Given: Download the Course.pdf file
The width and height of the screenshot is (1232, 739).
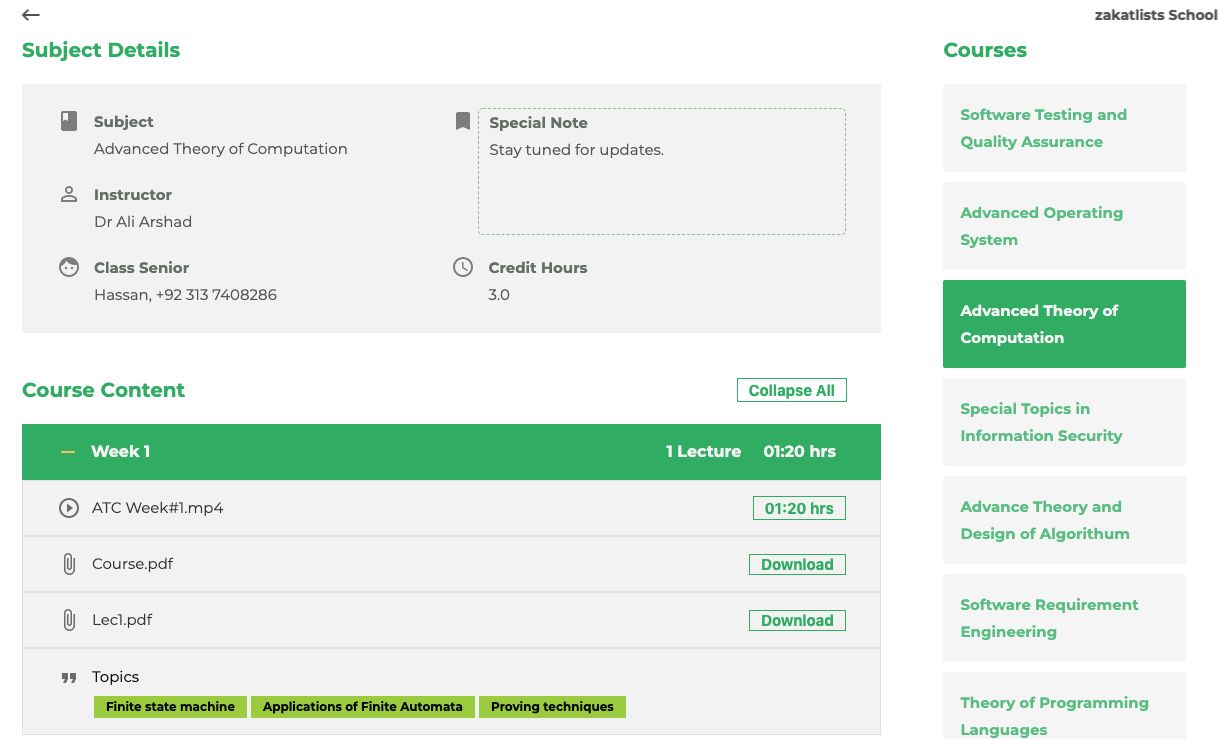Looking at the screenshot, I should coord(797,564).
